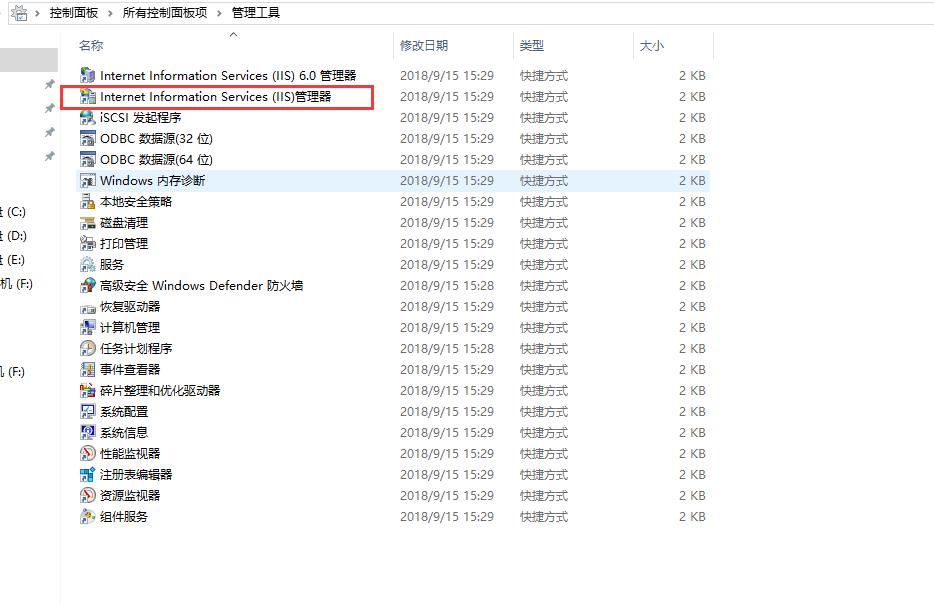Select the 恢复驱动器 icon

coord(88,307)
